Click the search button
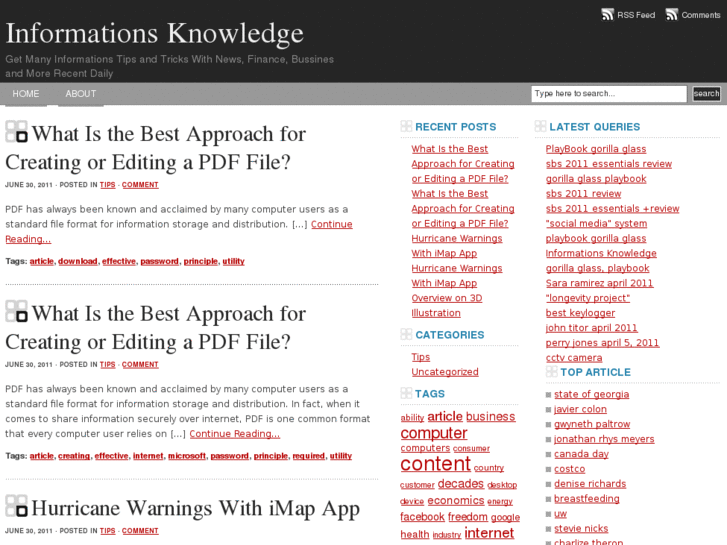 pos(707,94)
